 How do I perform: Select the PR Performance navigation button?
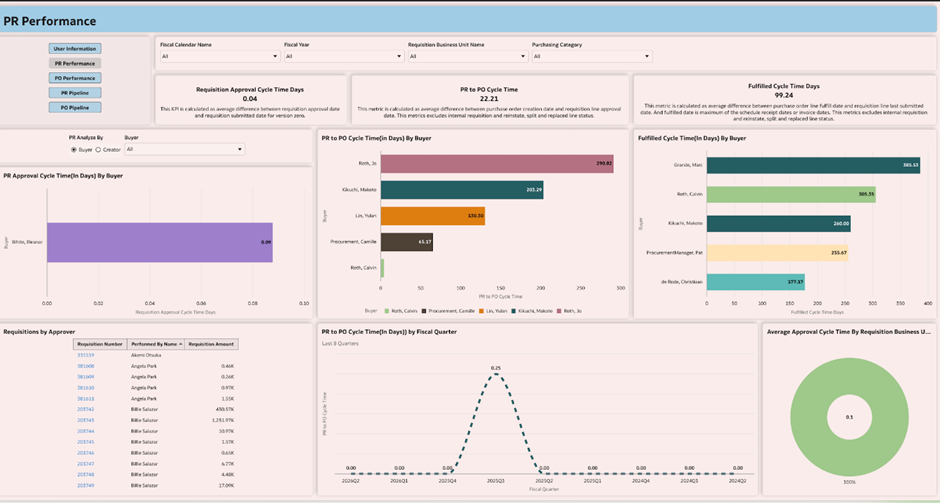(75, 63)
